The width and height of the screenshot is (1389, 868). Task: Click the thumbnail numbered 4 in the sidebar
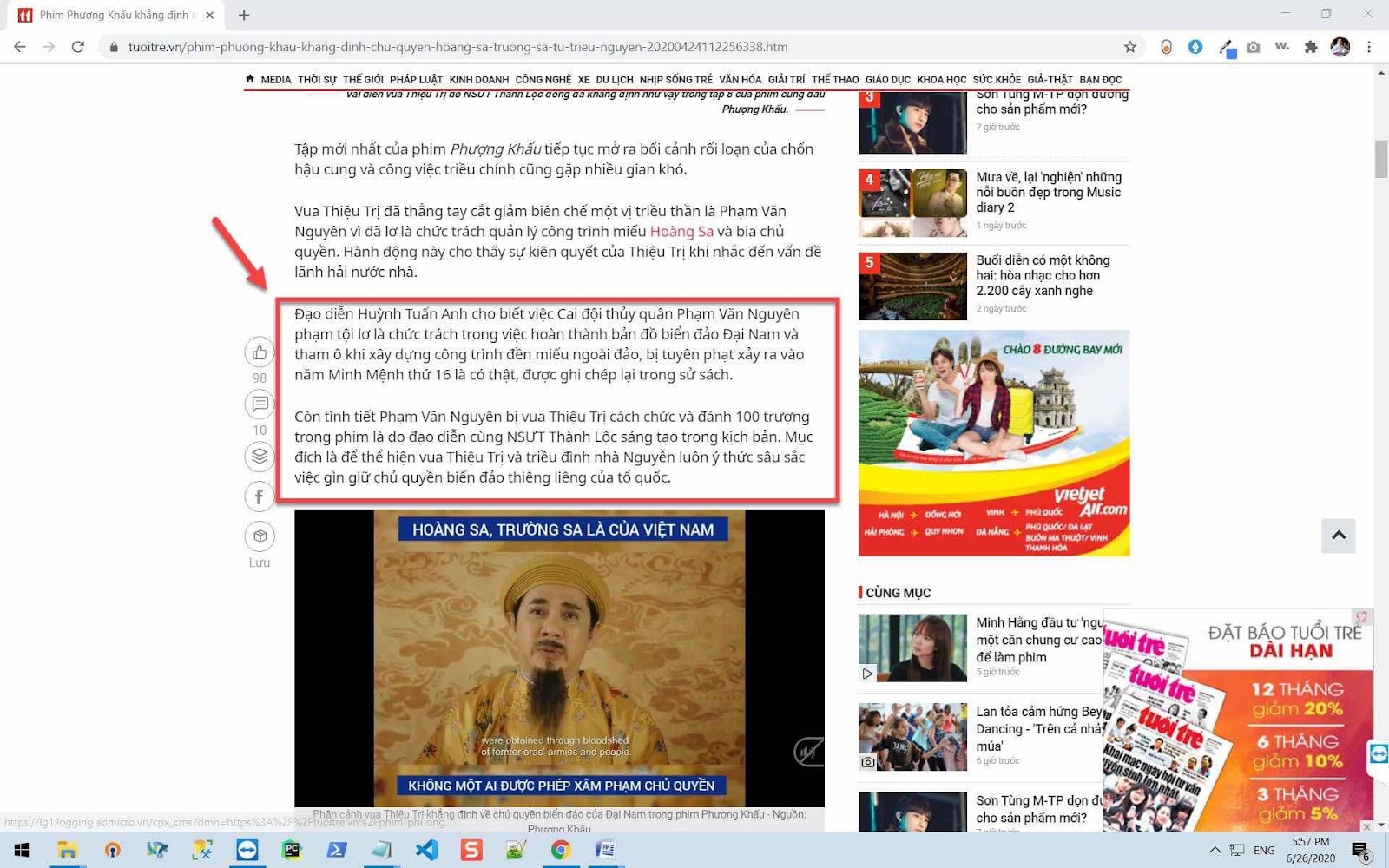(x=912, y=203)
